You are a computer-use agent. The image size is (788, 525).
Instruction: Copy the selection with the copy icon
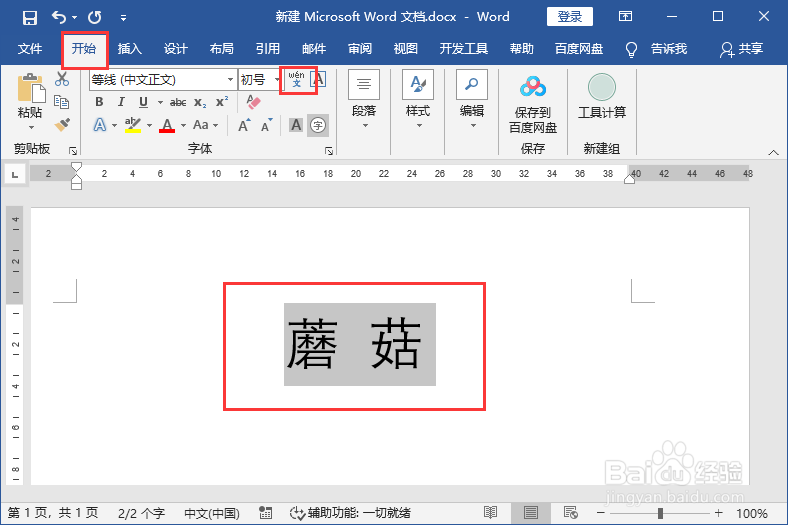click(62, 102)
